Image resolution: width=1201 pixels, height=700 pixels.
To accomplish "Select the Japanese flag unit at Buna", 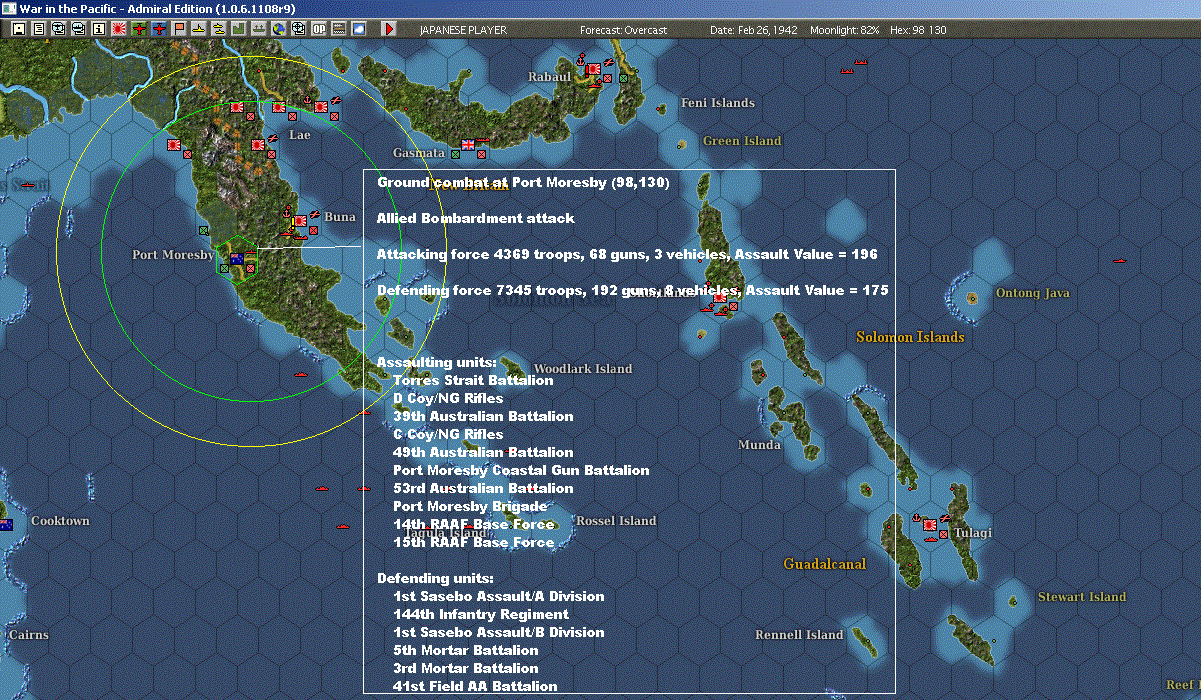I will (299, 220).
